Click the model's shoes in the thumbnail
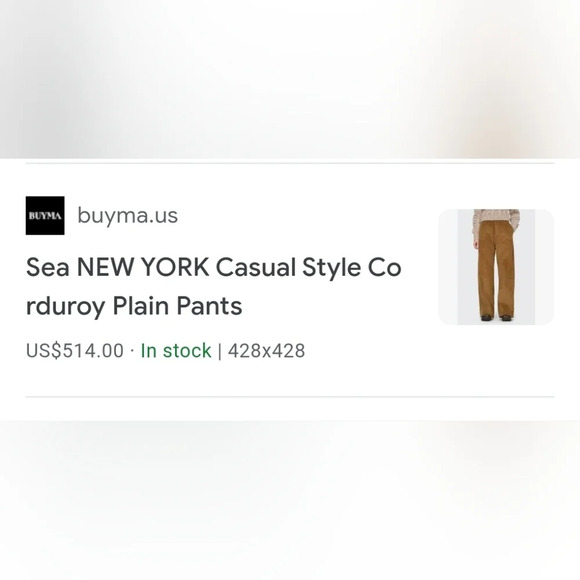The image size is (580, 580). pyautogui.click(x=496, y=317)
